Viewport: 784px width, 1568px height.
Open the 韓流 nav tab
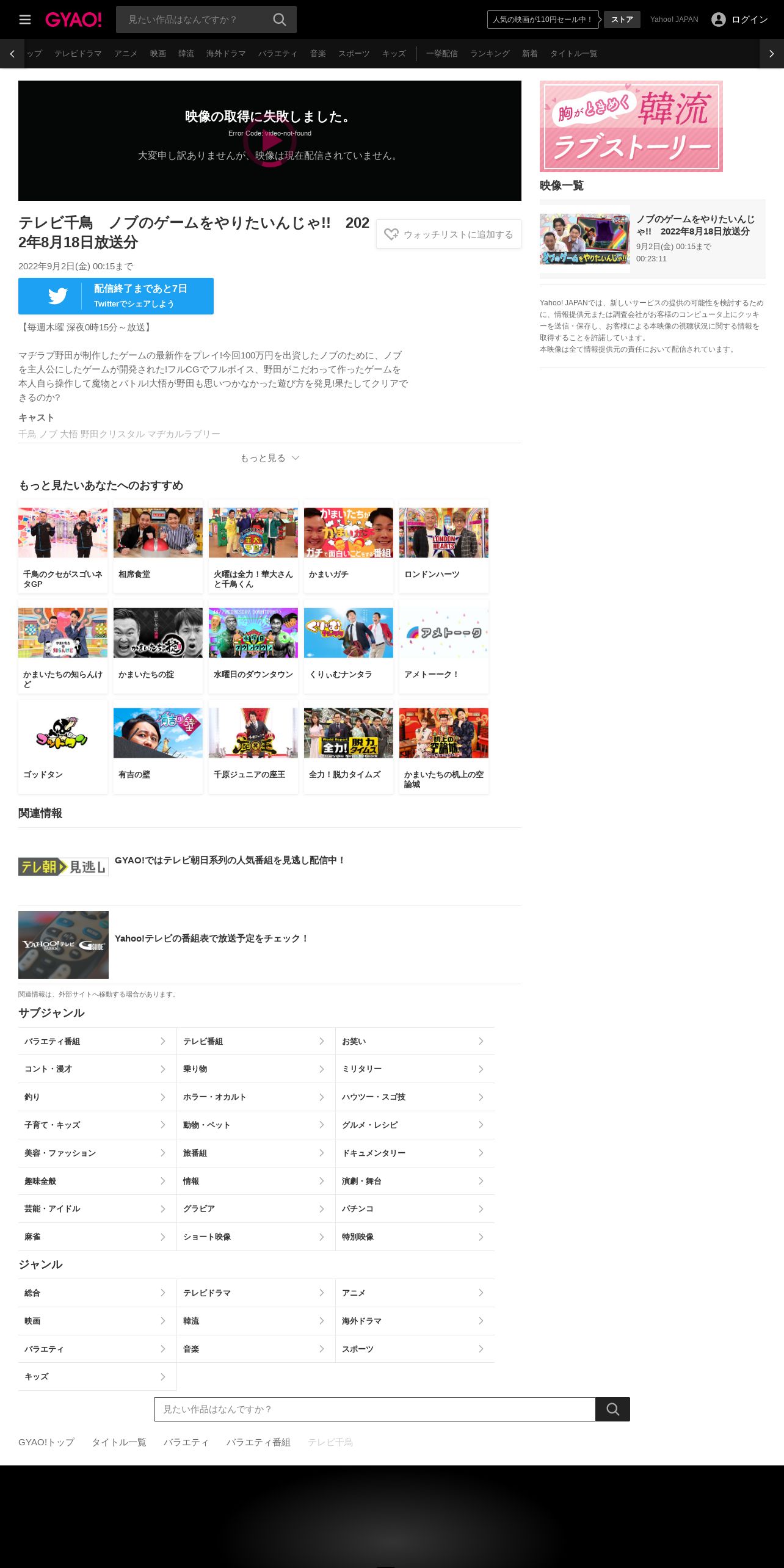click(186, 54)
